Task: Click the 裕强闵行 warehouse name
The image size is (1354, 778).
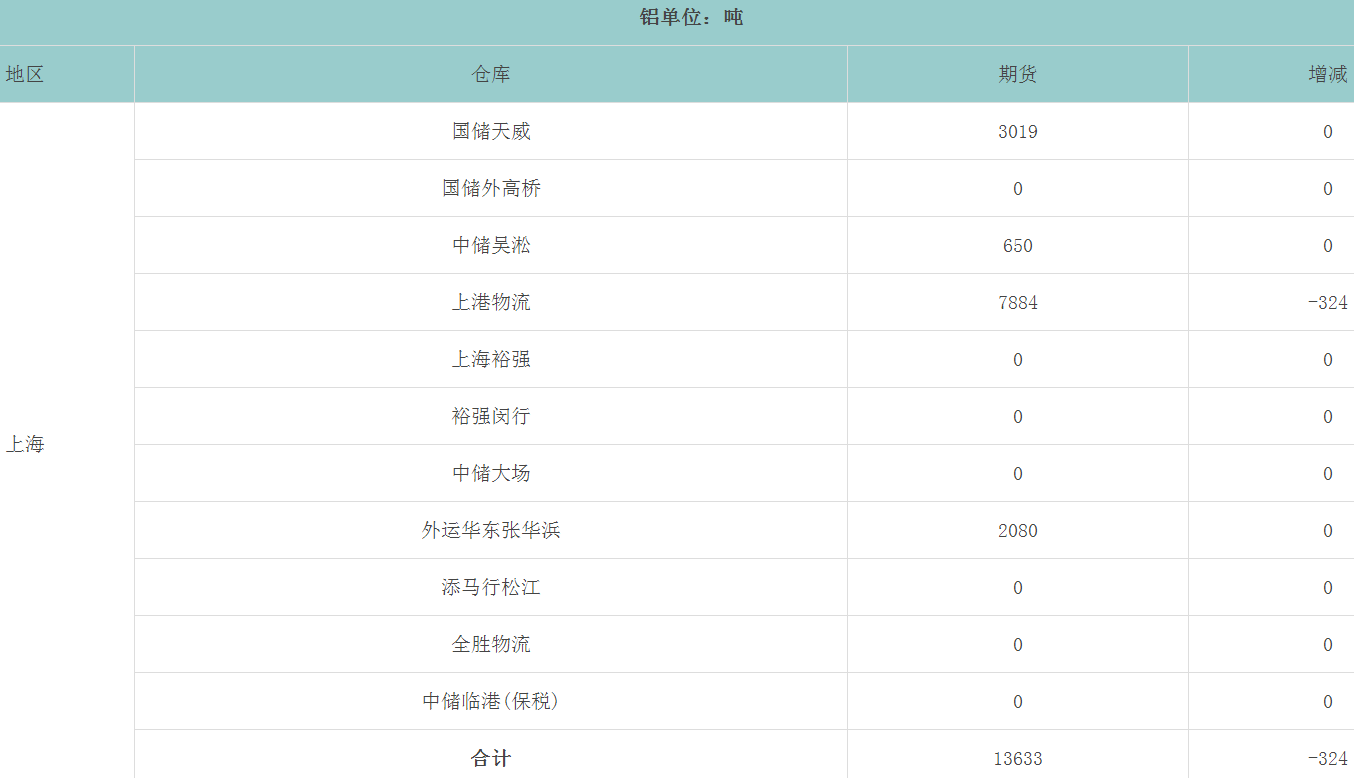Action: [490, 416]
